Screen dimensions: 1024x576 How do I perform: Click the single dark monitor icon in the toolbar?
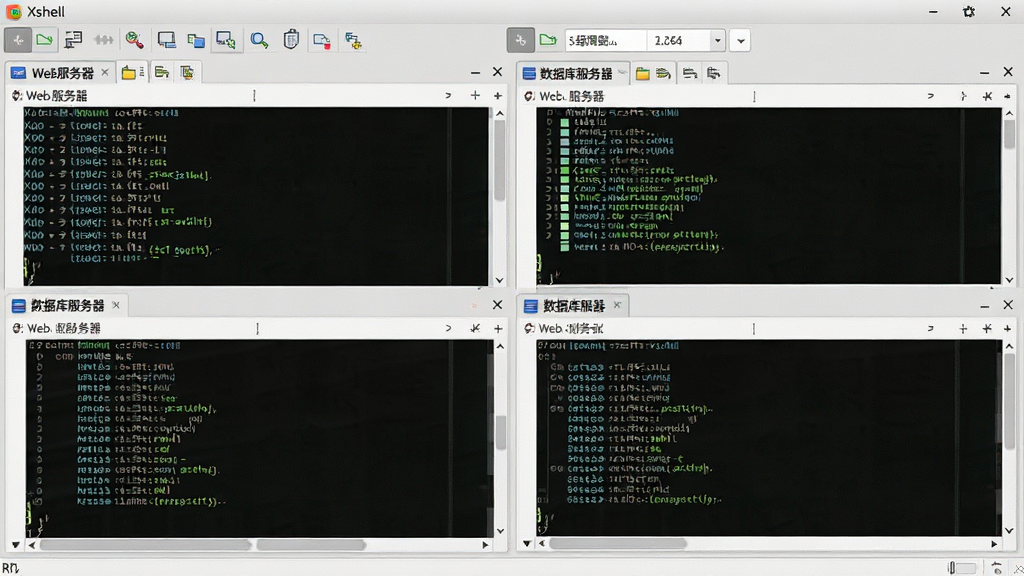pos(167,40)
